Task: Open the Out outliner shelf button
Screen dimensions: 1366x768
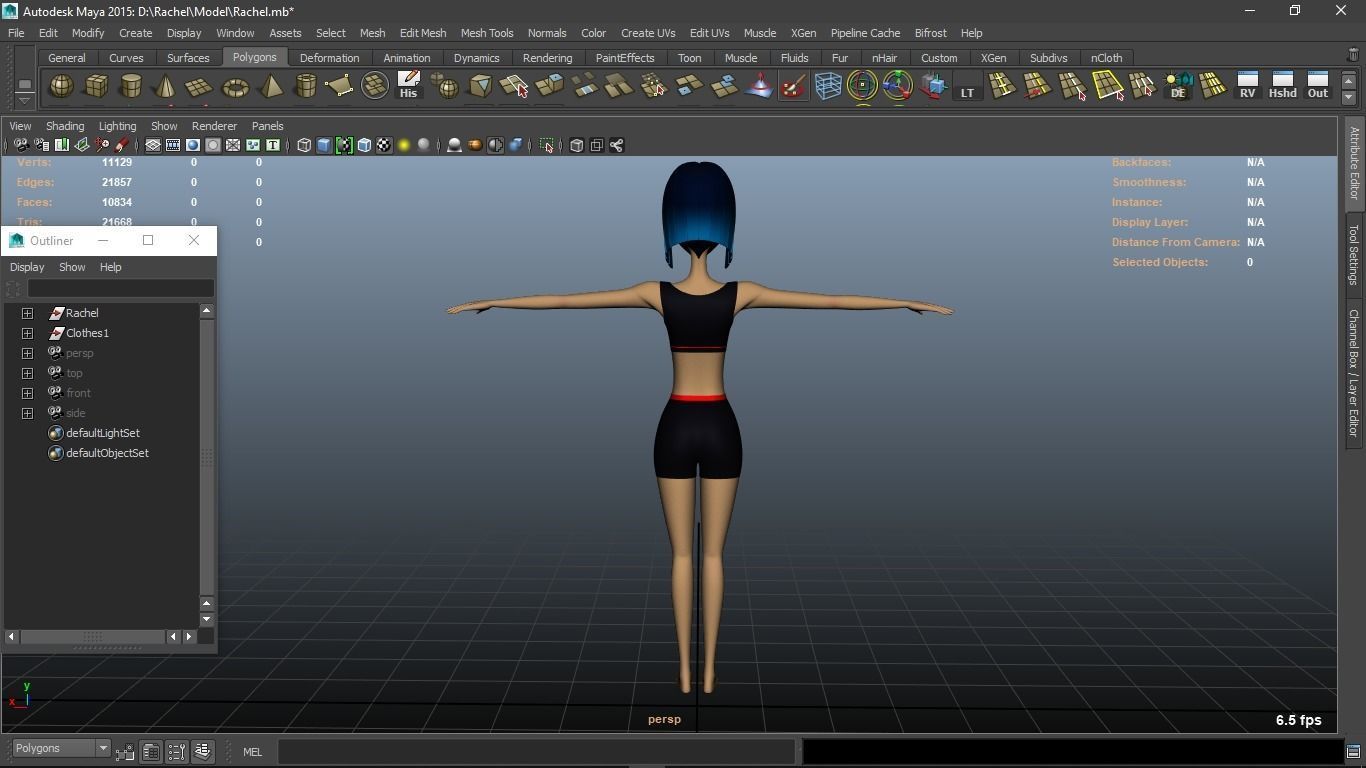Action: (1318, 85)
